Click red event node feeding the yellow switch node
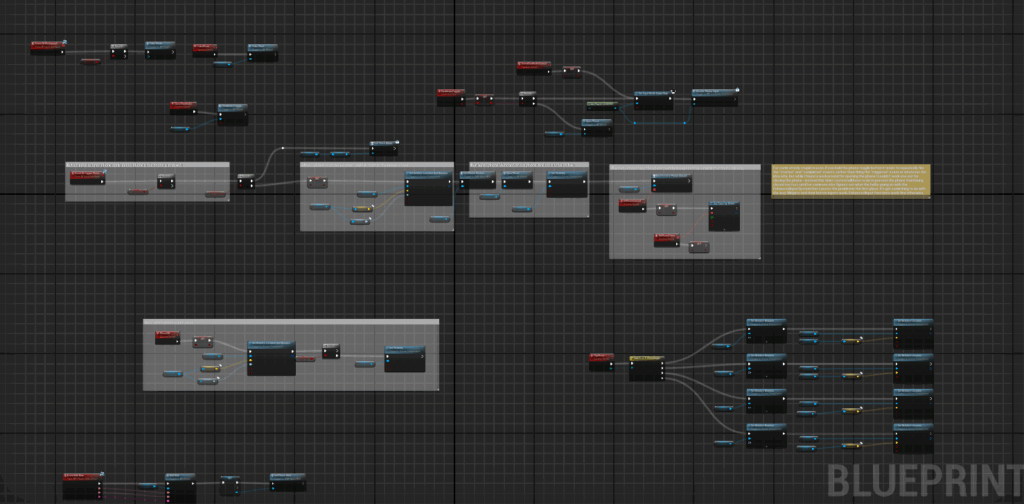The image size is (1024, 504). coord(601,361)
